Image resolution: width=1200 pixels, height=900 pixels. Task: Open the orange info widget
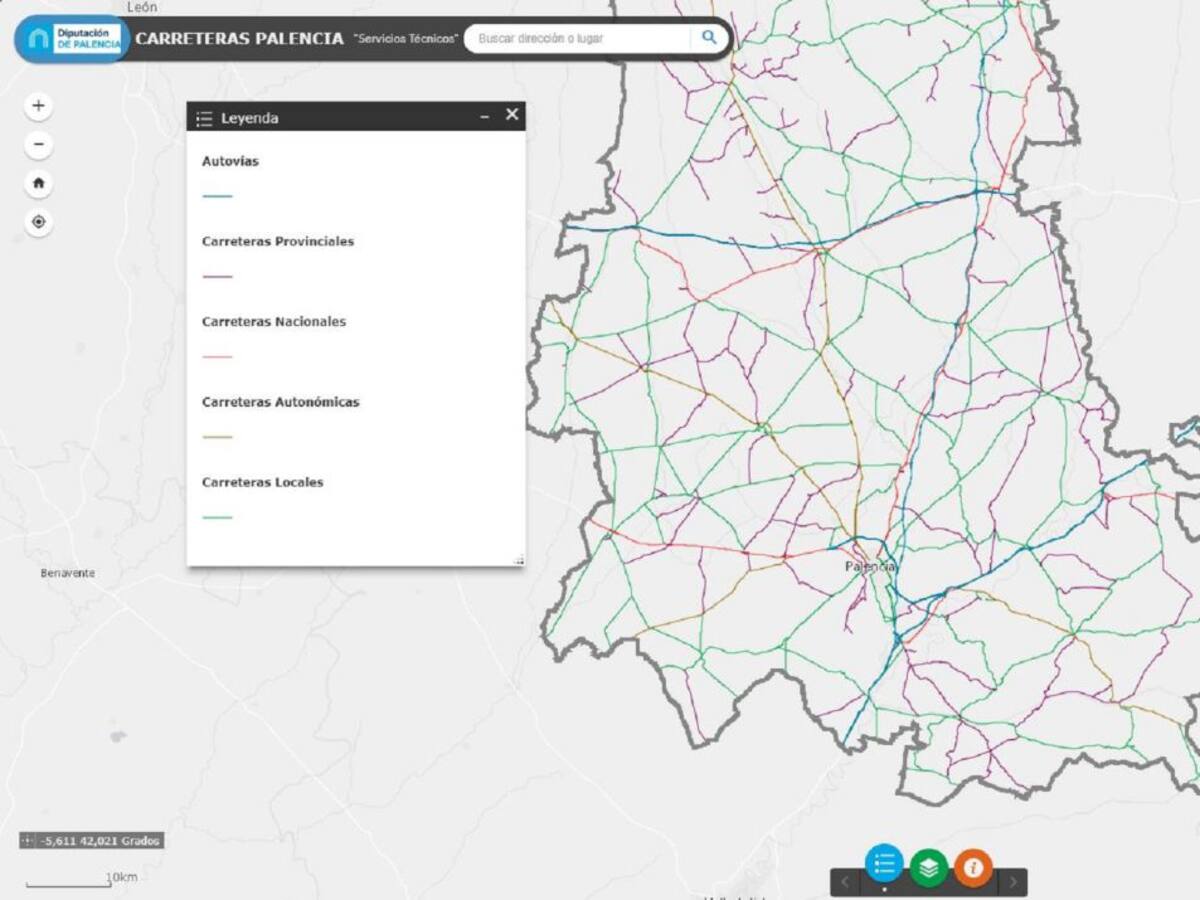(x=973, y=867)
